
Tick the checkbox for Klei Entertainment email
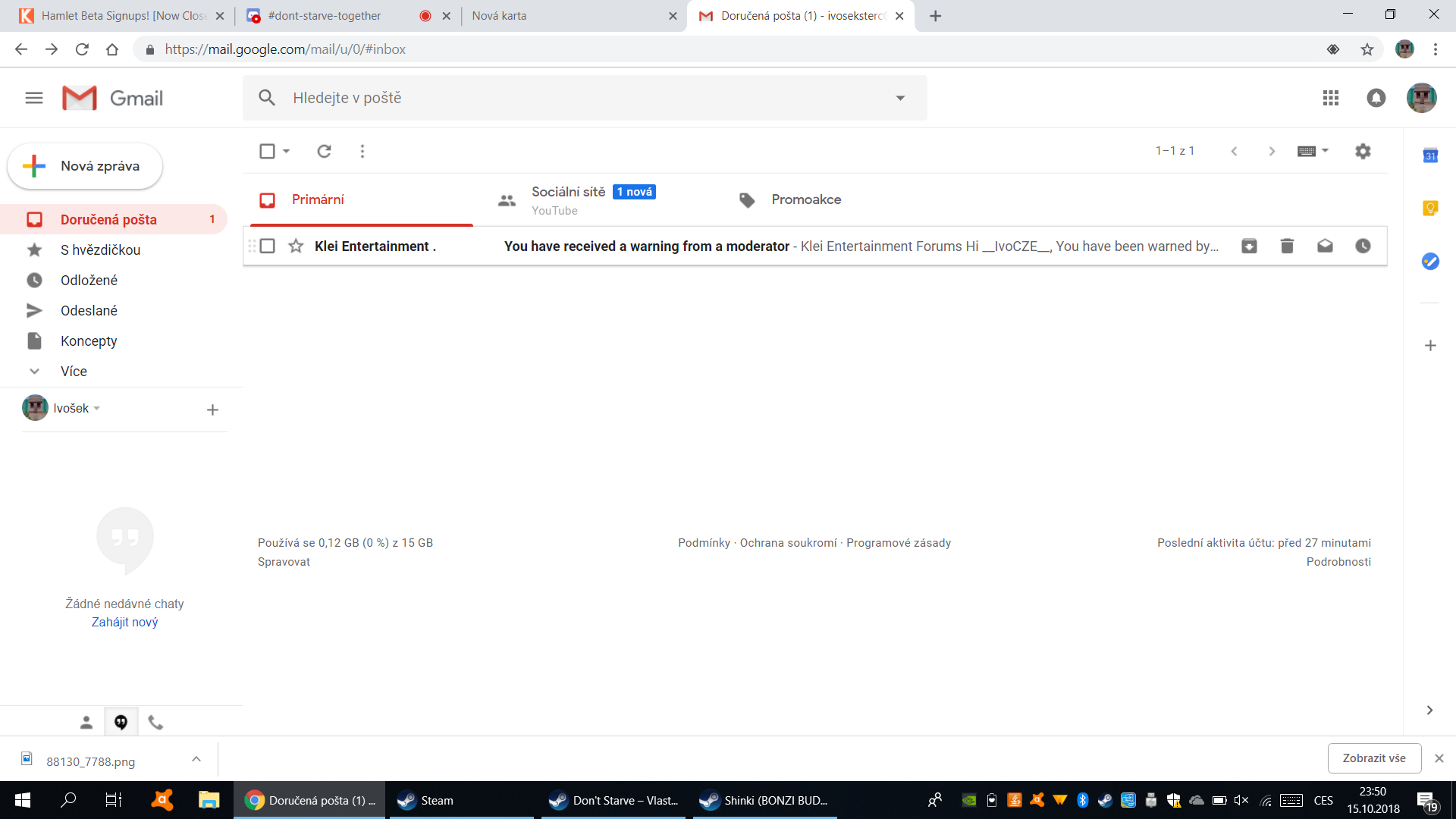click(x=267, y=246)
